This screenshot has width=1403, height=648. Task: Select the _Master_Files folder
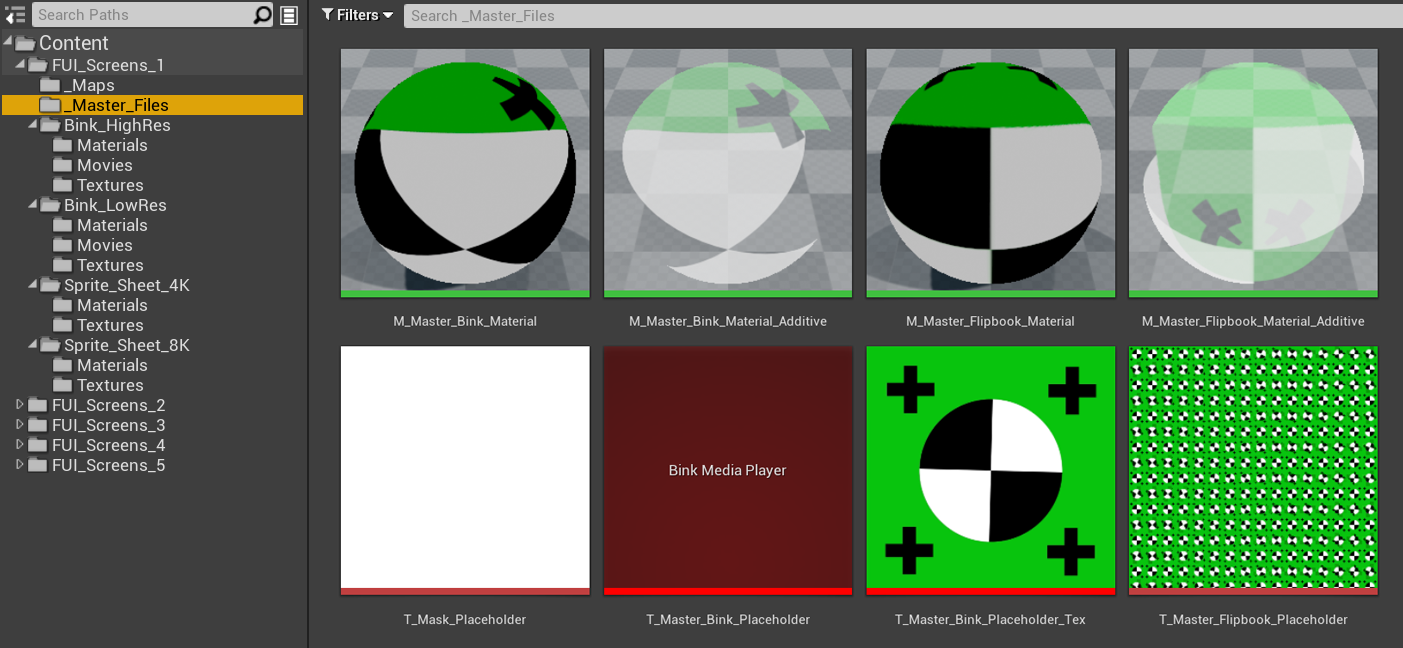pos(115,105)
